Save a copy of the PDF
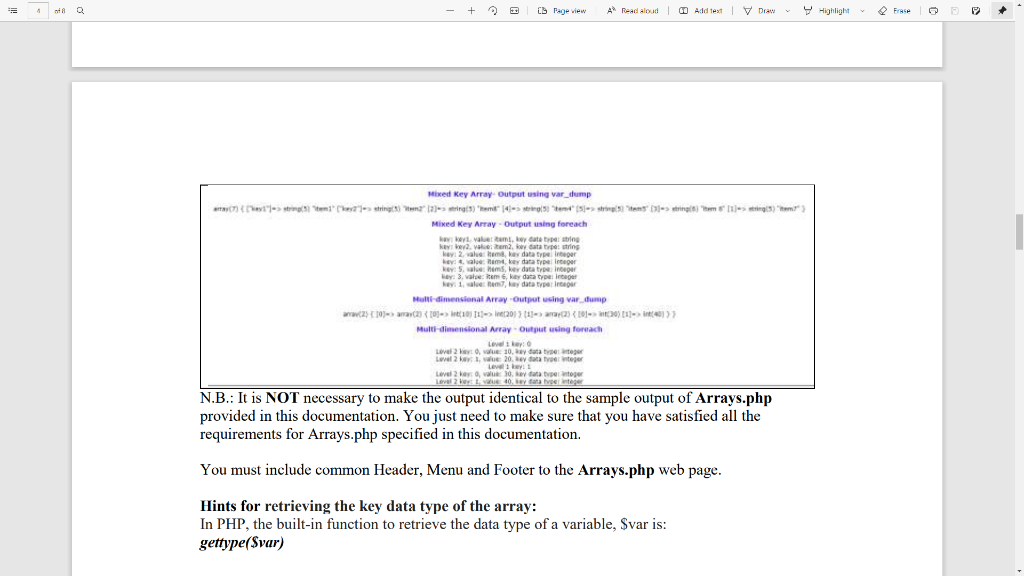 pos(975,11)
